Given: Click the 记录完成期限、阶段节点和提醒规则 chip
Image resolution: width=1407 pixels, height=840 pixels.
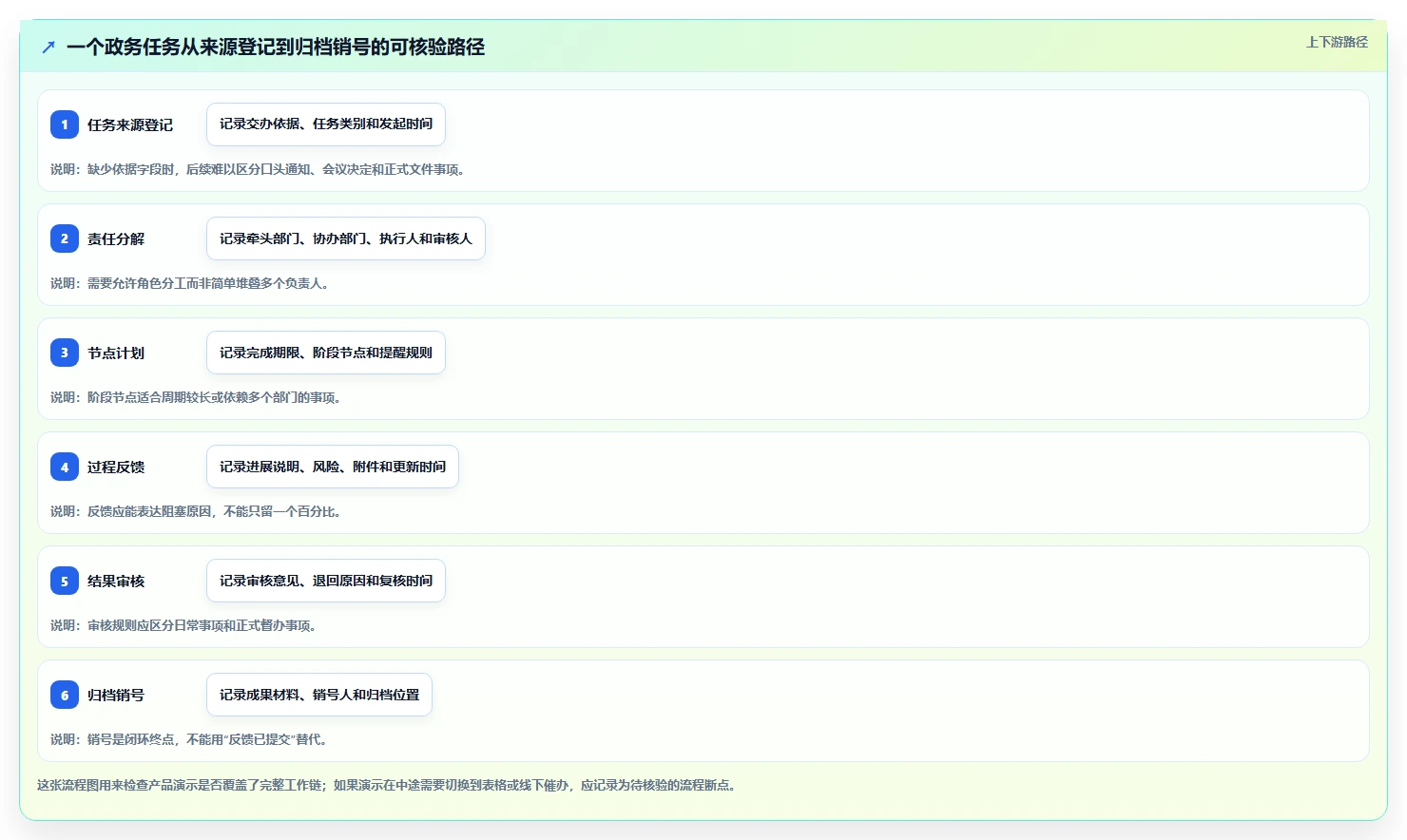Looking at the screenshot, I should coord(326,353).
